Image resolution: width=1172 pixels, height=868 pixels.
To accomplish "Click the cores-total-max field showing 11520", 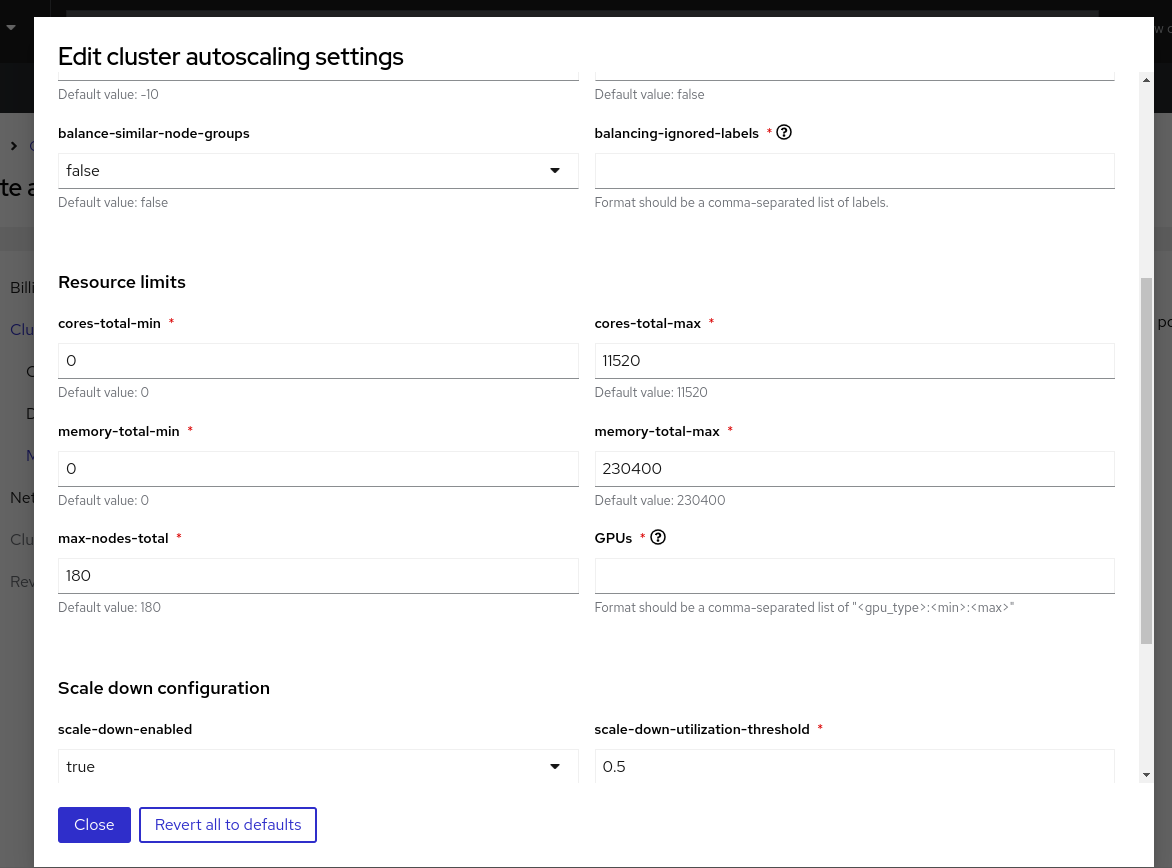I will pyautogui.click(x=854, y=361).
